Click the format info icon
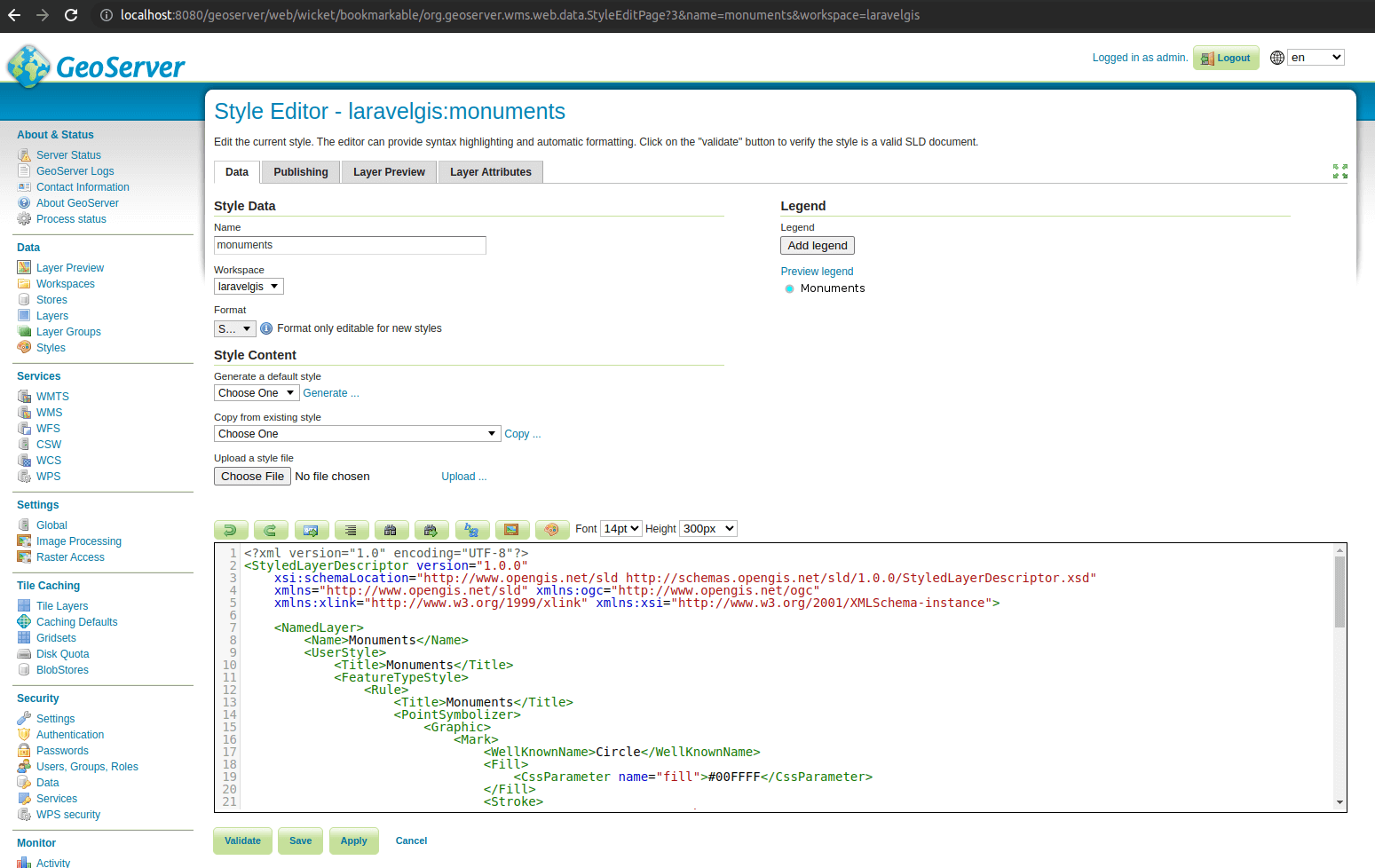 point(266,328)
